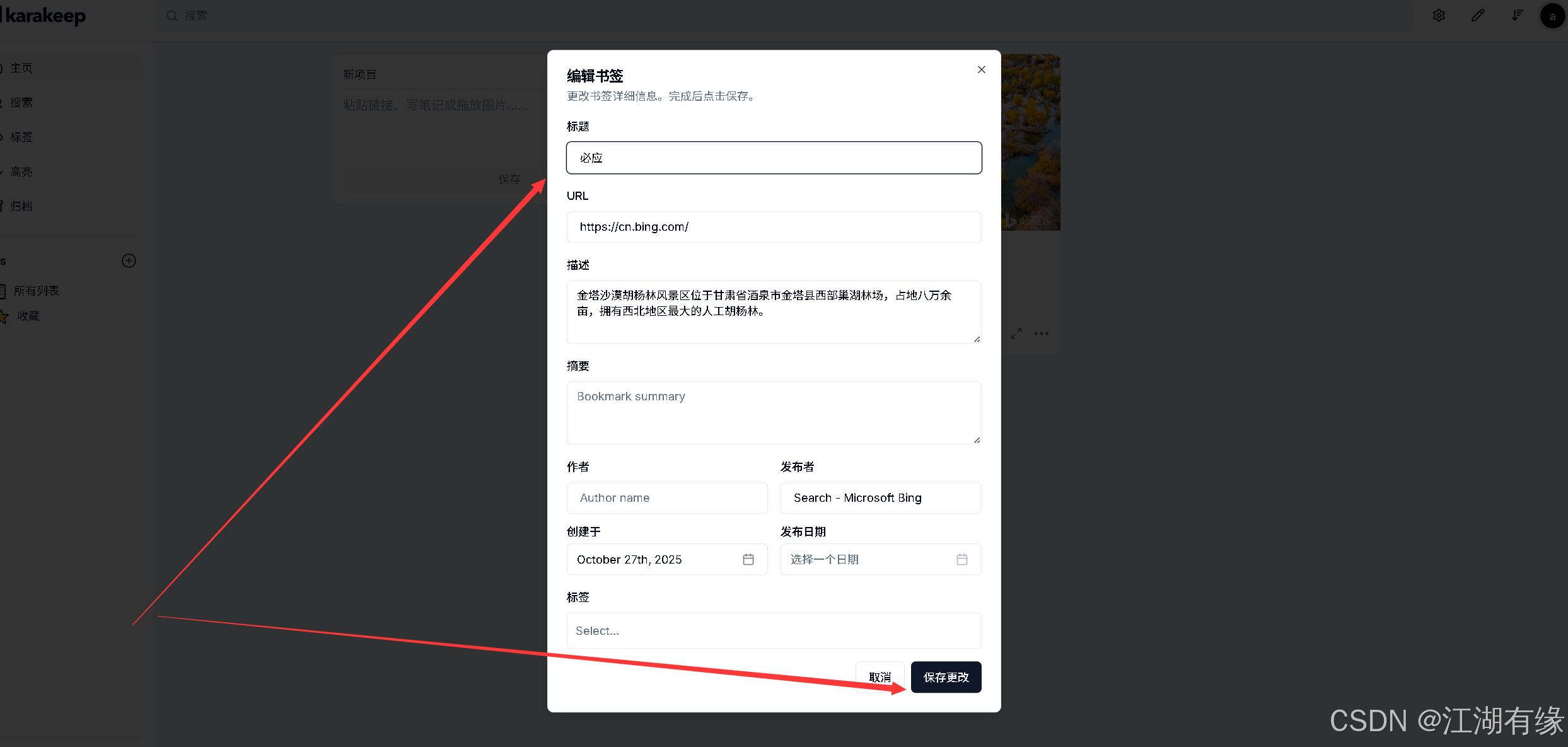Image resolution: width=1568 pixels, height=747 pixels.
Task: Click the edit pencil icon in the top bar
Action: pyautogui.click(x=1478, y=14)
